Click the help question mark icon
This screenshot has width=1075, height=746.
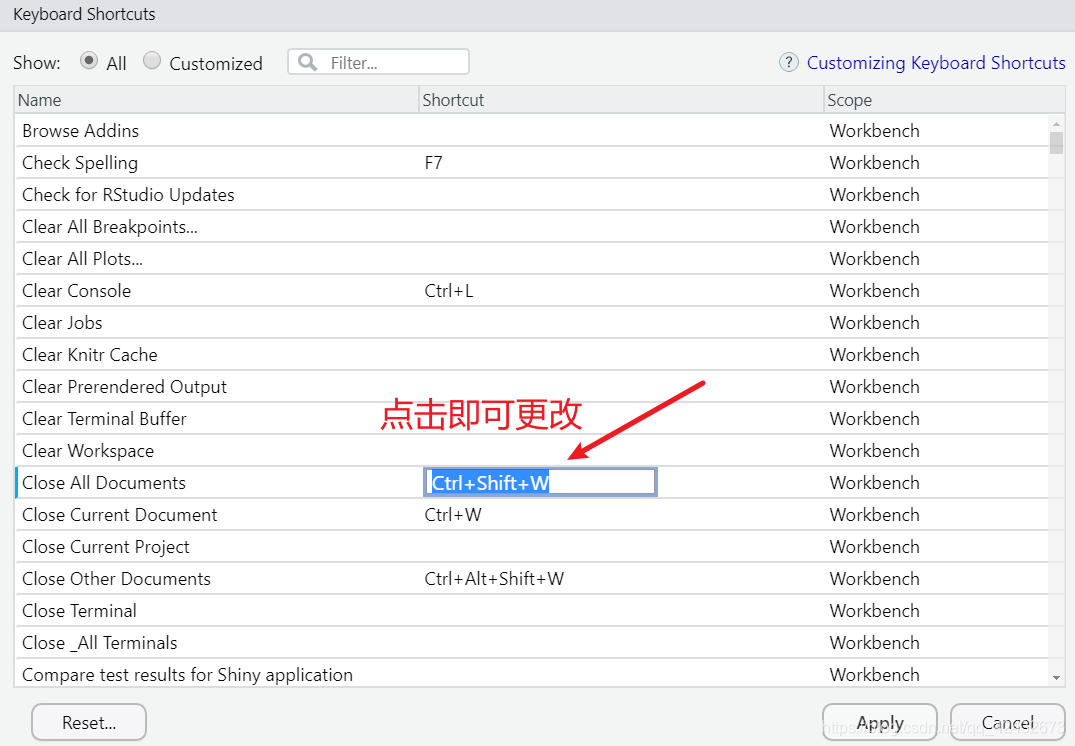[789, 62]
